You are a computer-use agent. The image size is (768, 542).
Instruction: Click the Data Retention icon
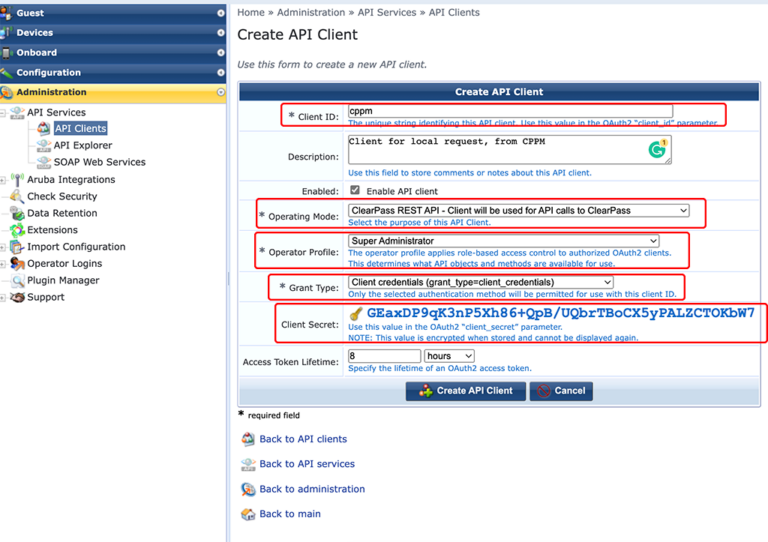tap(17, 213)
